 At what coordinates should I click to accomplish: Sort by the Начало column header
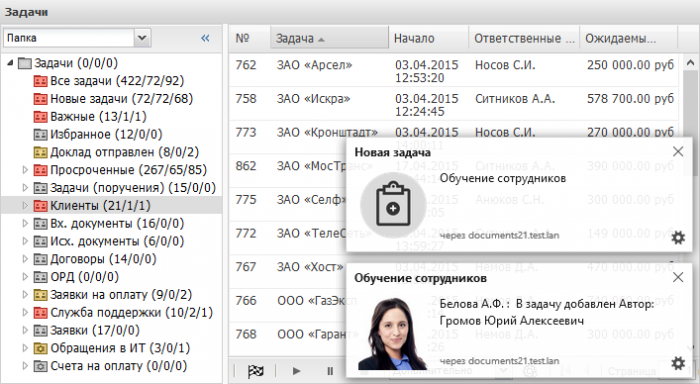428,38
